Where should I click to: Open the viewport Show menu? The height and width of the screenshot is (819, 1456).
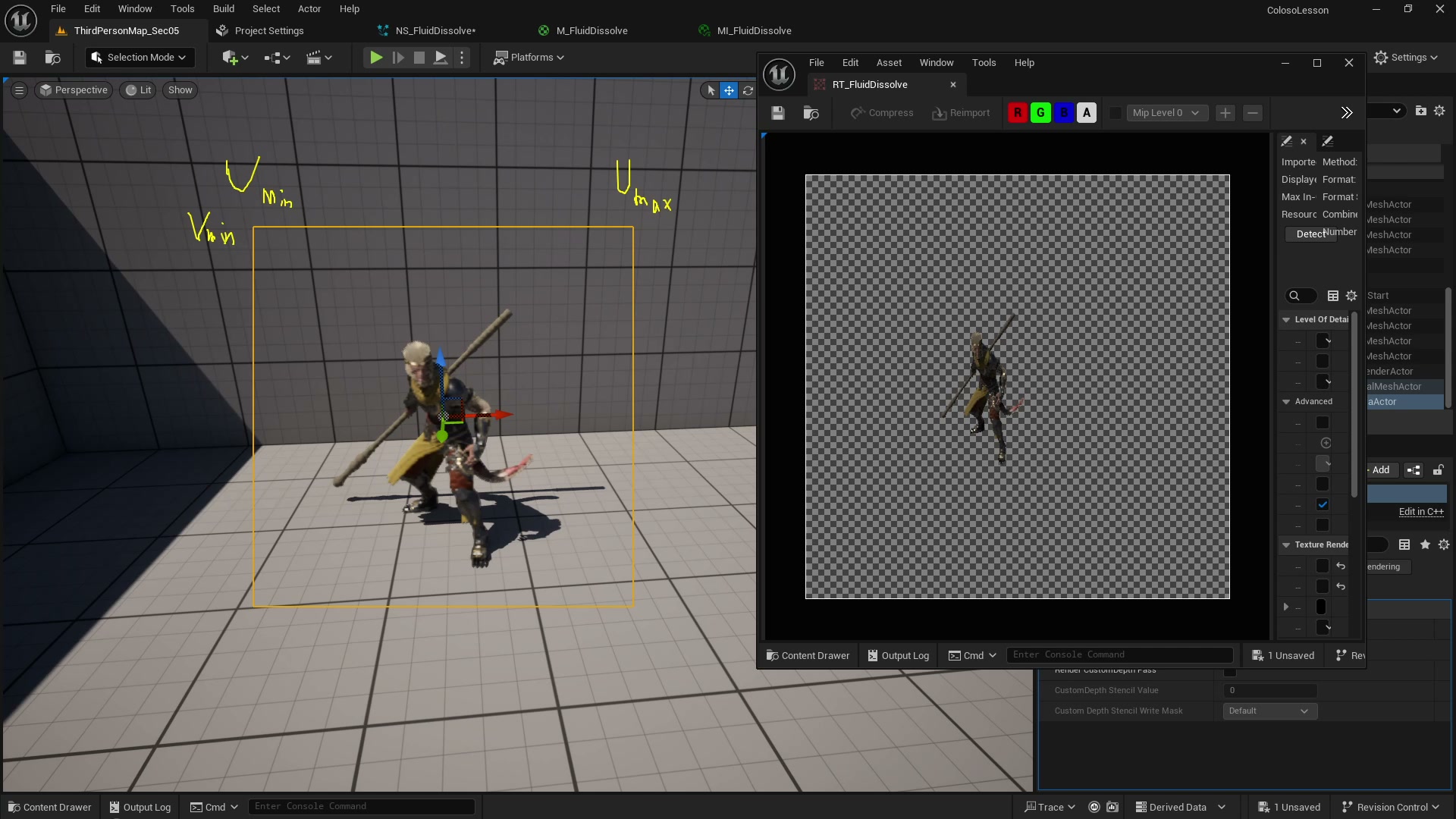coord(180,90)
